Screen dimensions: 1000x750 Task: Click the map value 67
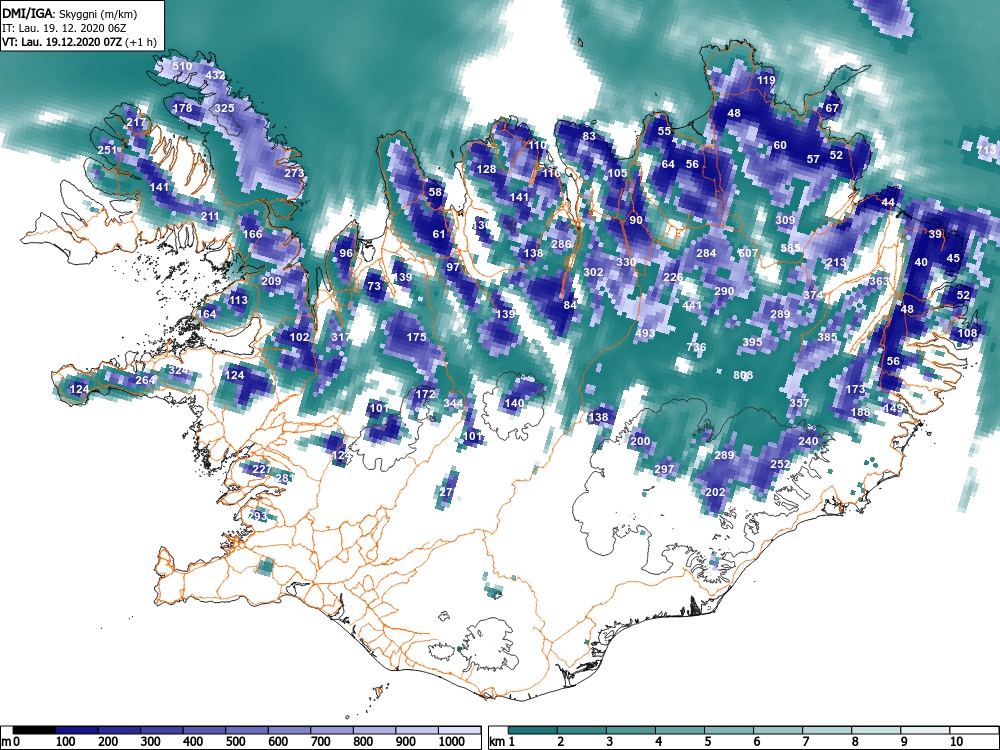pos(832,108)
